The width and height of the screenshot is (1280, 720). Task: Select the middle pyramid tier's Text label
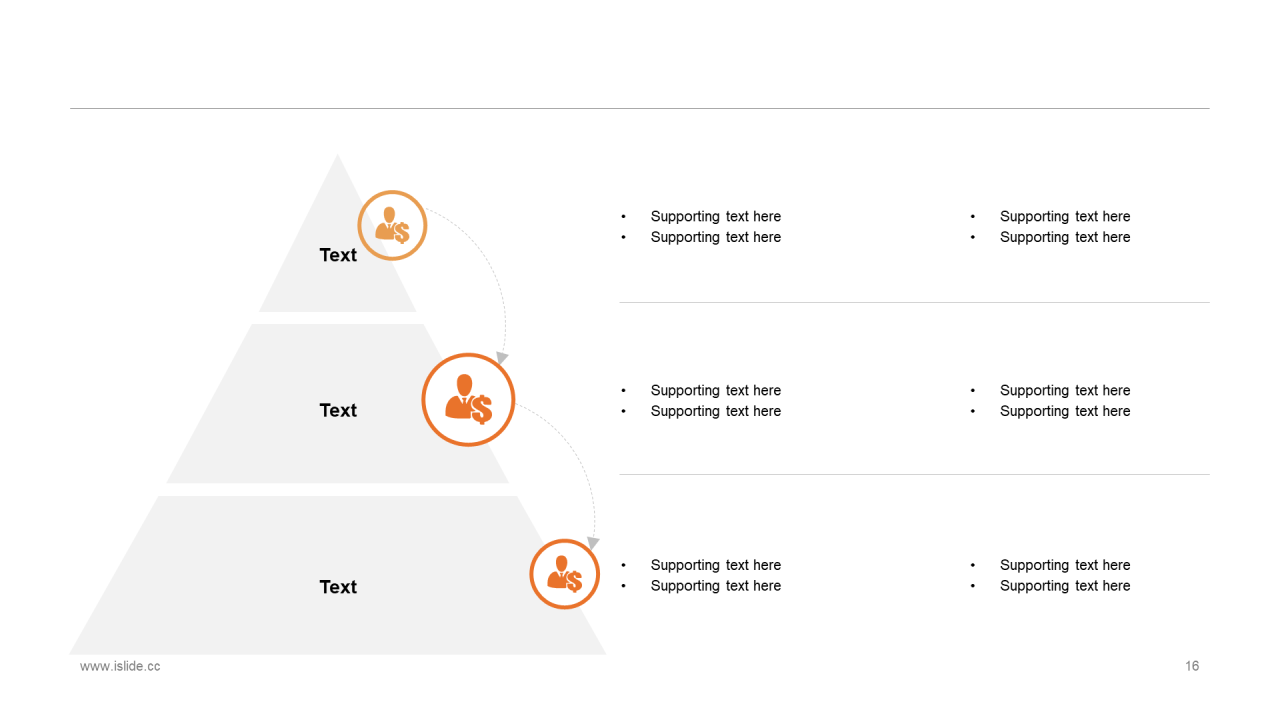point(338,410)
